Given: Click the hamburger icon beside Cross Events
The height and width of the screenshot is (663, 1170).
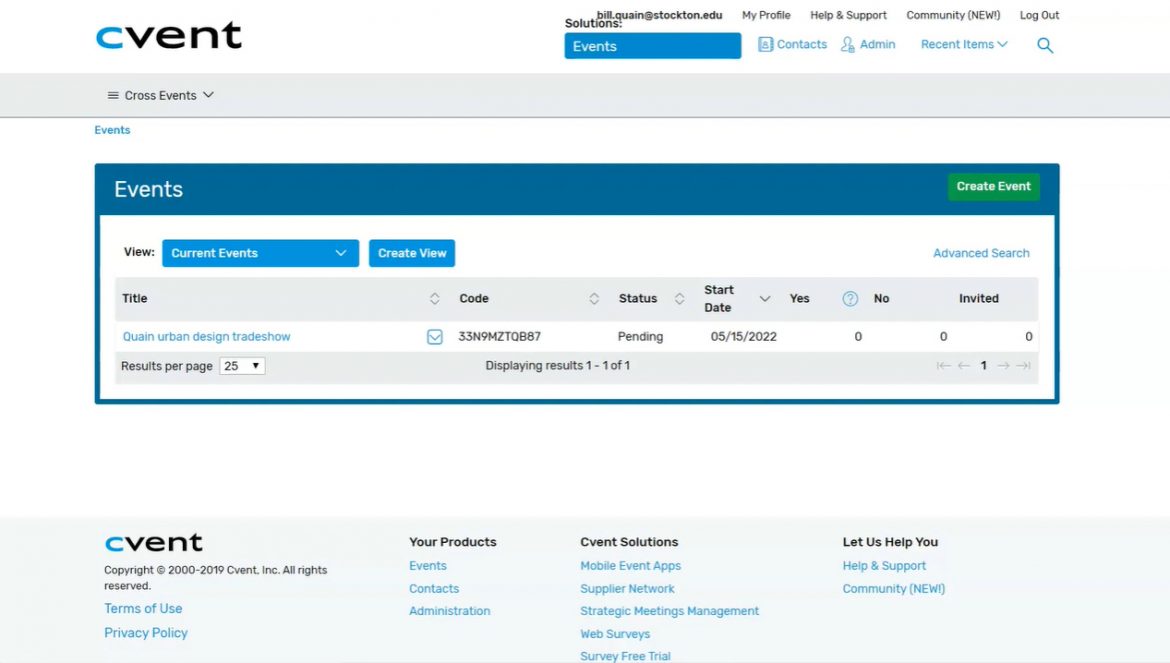Looking at the screenshot, I should pos(112,95).
